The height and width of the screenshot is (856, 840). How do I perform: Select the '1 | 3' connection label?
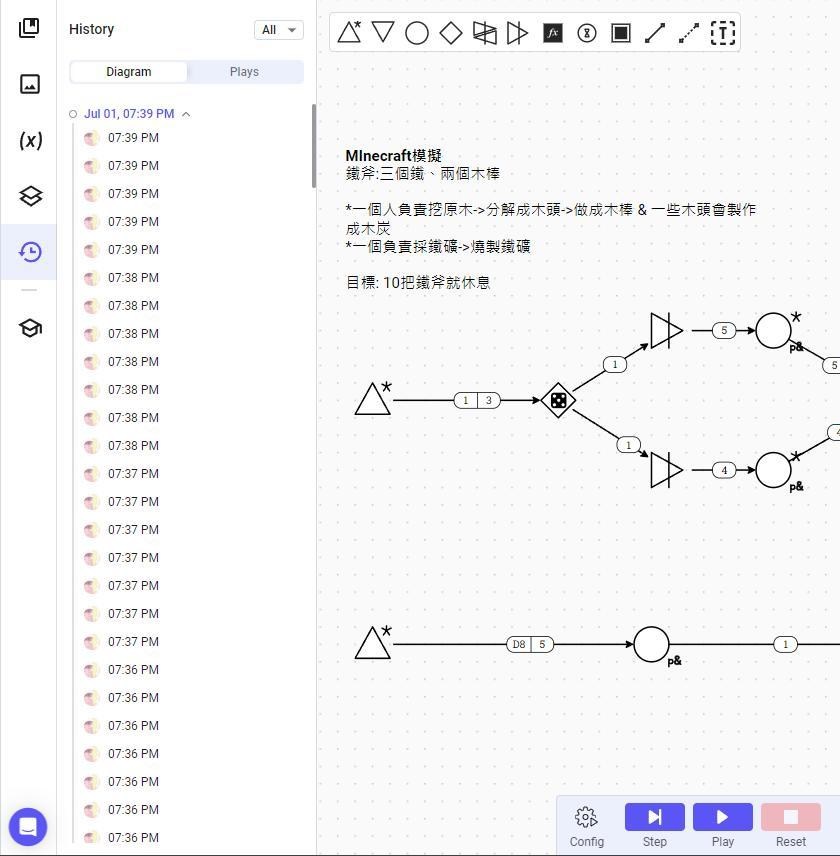click(x=477, y=401)
